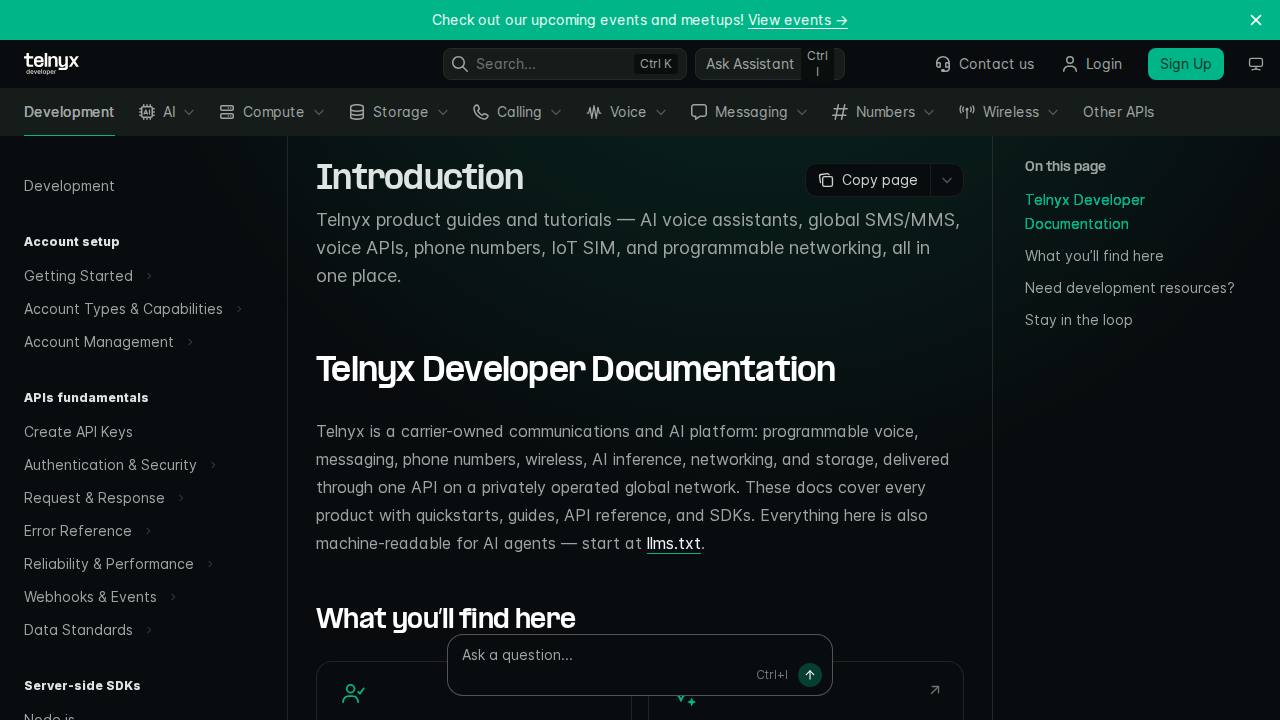Image resolution: width=1280 pixels, height=720 pixels.
Task: Click the Copy page button
Action: point(868,180)
